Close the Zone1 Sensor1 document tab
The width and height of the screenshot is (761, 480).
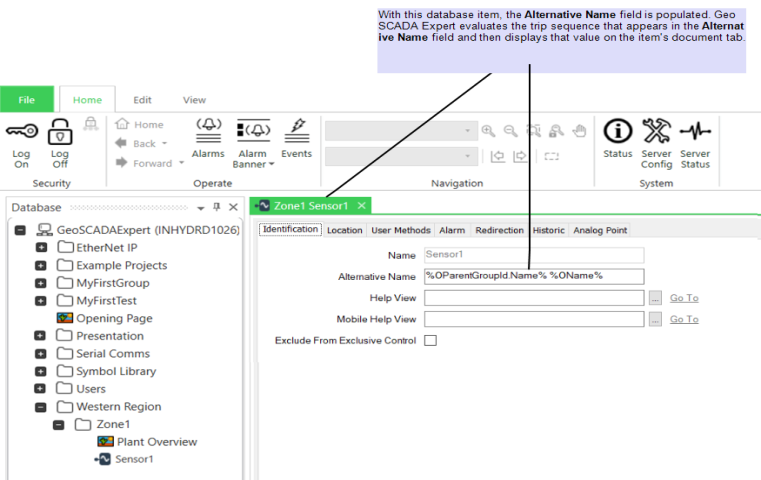(x=361, y=206)
